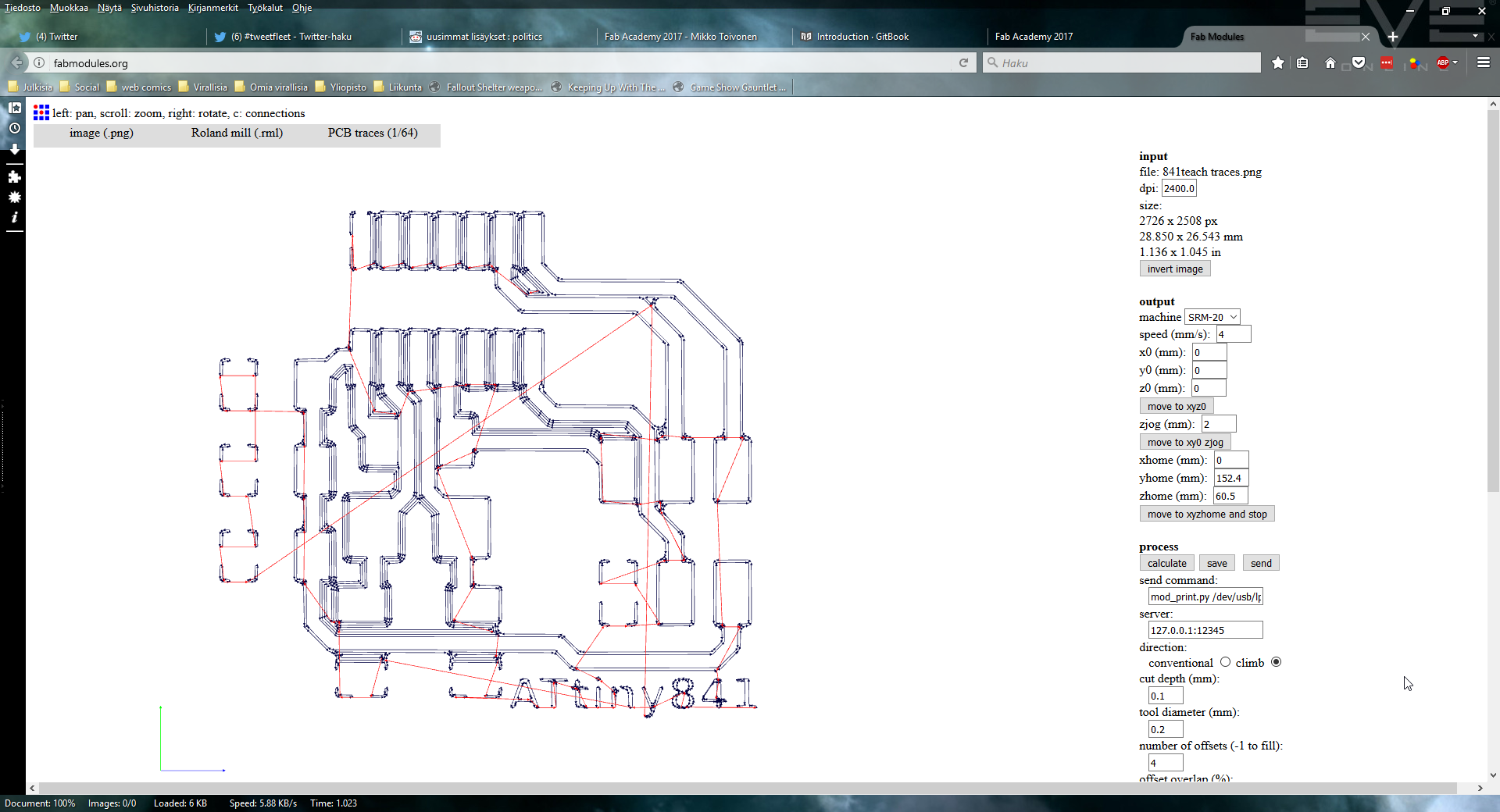This screenshot has width=1500, height=812.
Task: Click the red LastPass extension icon
Action: [1387, 62]
